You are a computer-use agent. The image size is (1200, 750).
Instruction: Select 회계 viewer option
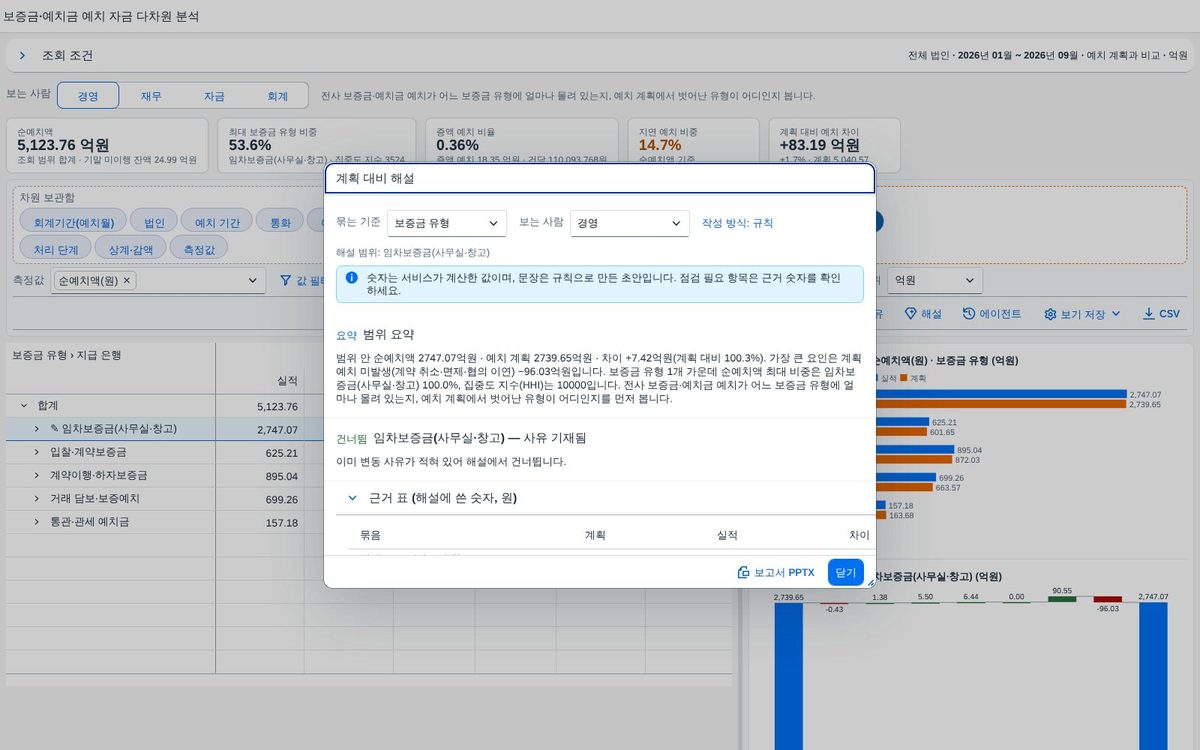(x=277, y=96)
